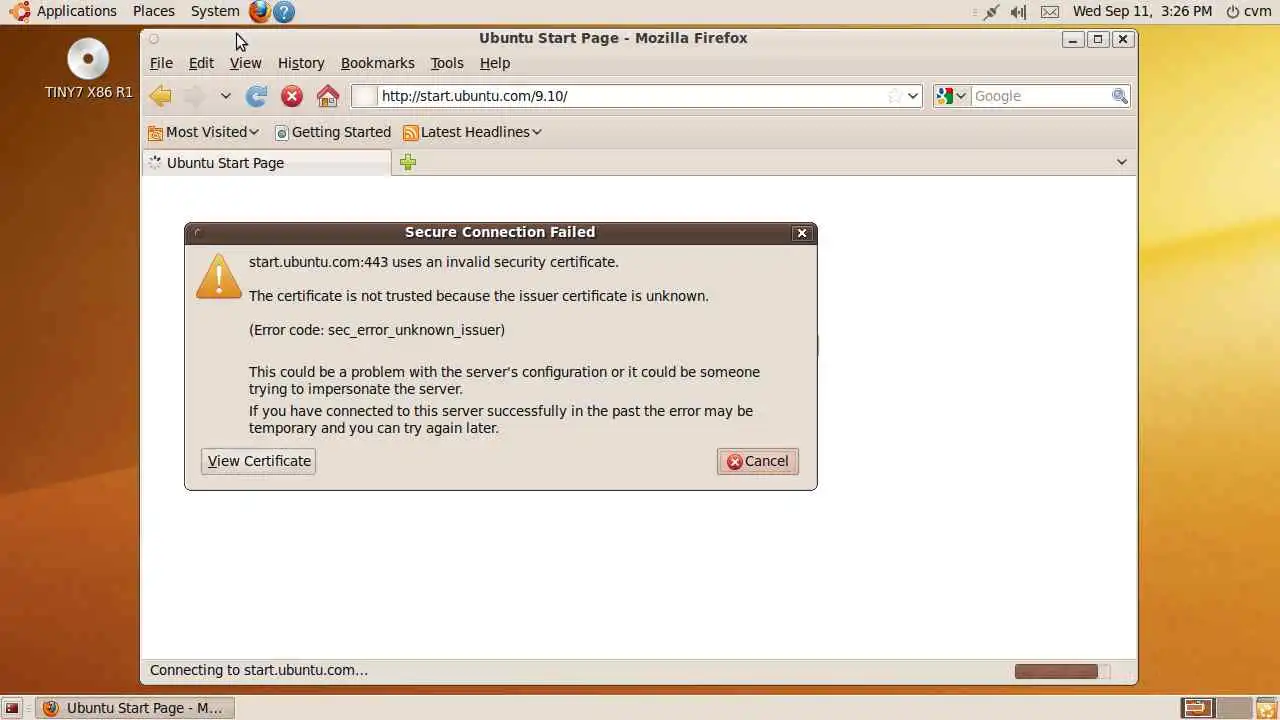Maximize the Firefox window
This screenshot has height=720, width=1280.
coord(1098,39)
